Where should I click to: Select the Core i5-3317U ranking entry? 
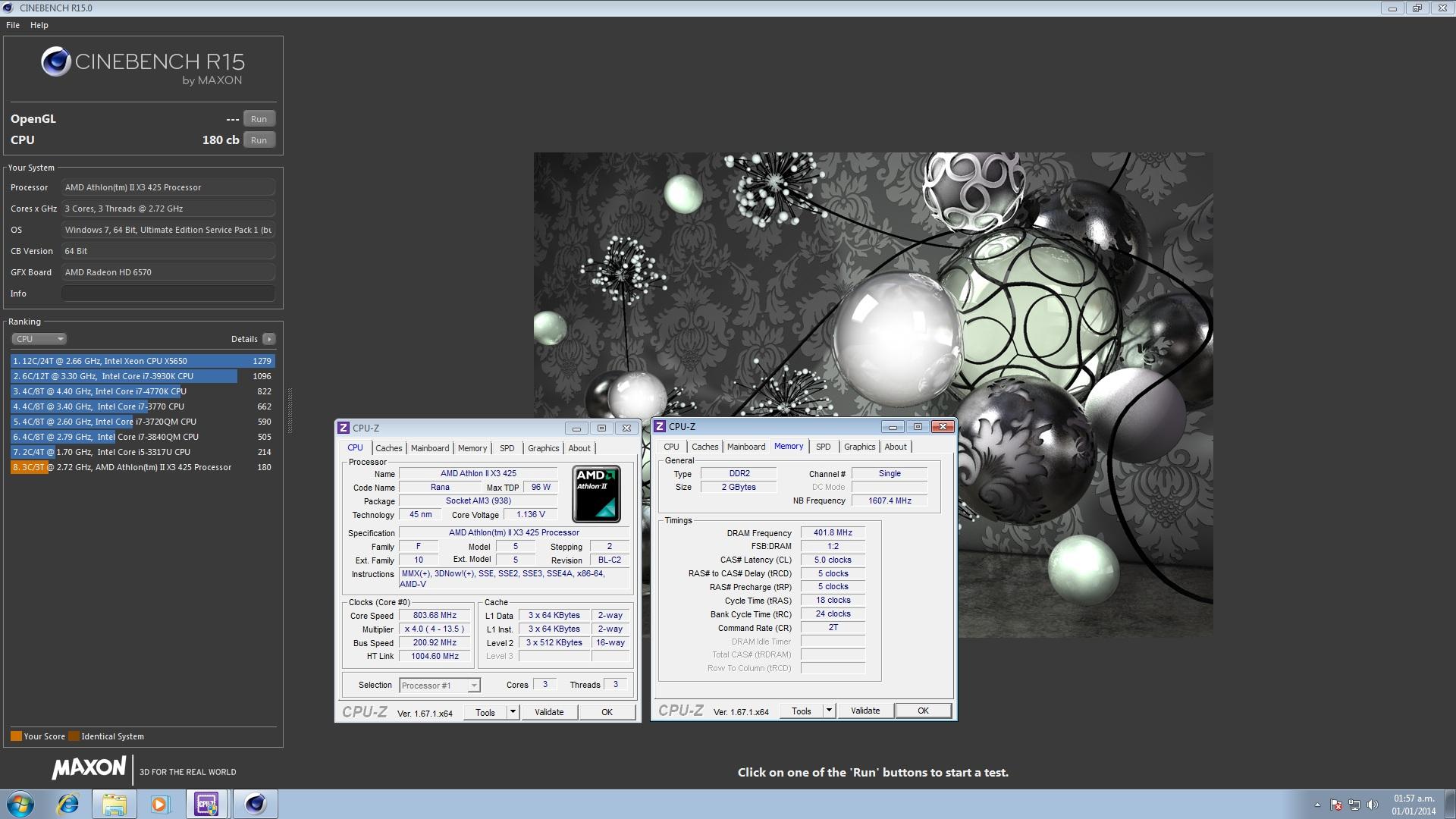click(x=143, y=452)
